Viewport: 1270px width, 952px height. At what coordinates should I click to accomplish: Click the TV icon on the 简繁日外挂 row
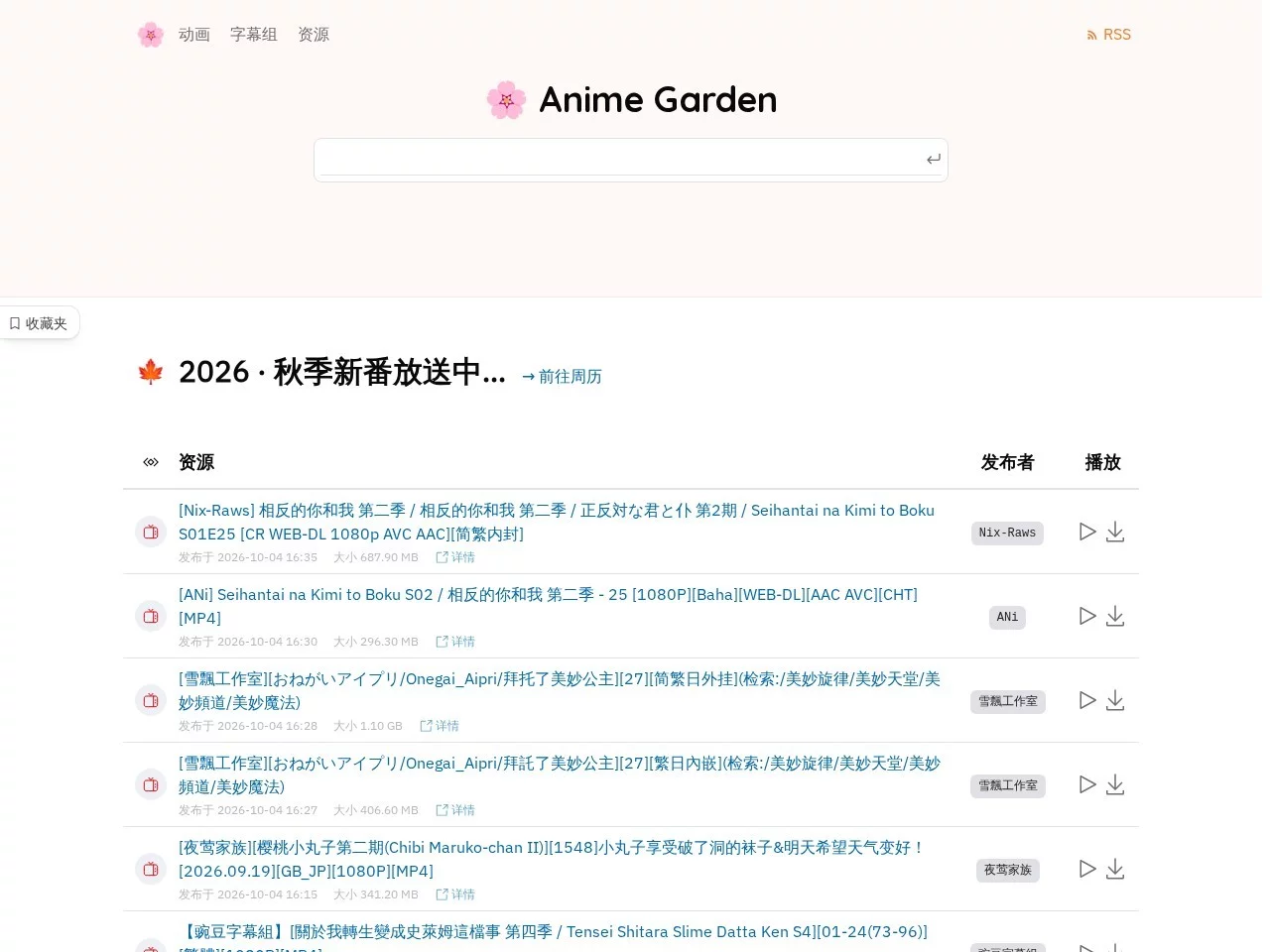[x=151, y=700]
